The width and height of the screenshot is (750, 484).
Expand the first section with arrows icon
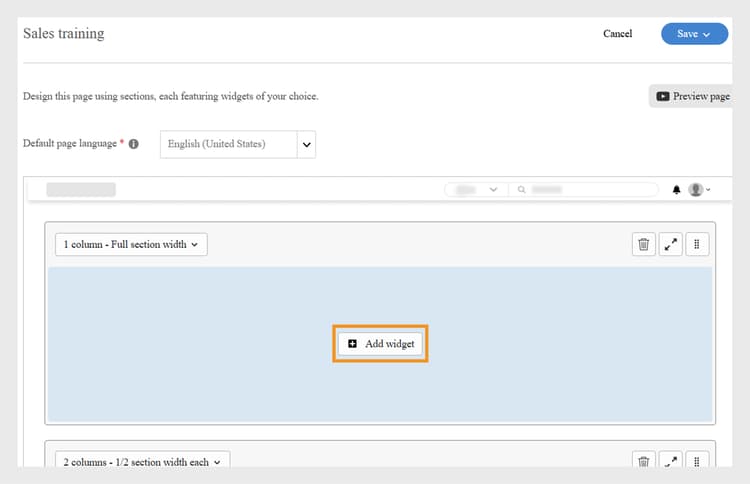pyautogui.click(x=670, y=244)
